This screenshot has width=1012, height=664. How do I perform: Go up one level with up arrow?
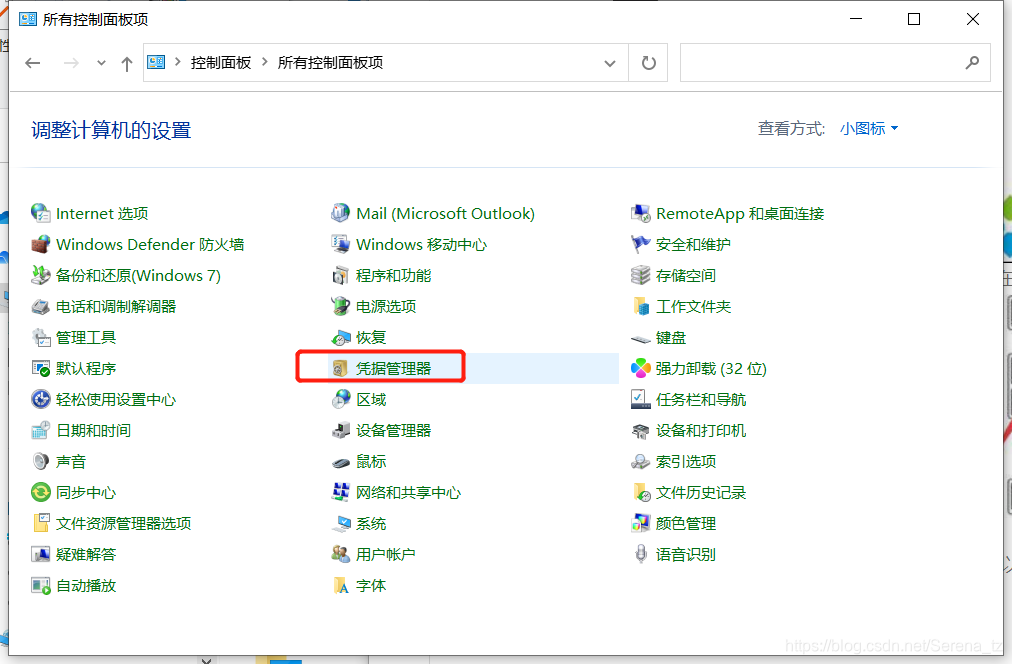(x=126, y=63)
